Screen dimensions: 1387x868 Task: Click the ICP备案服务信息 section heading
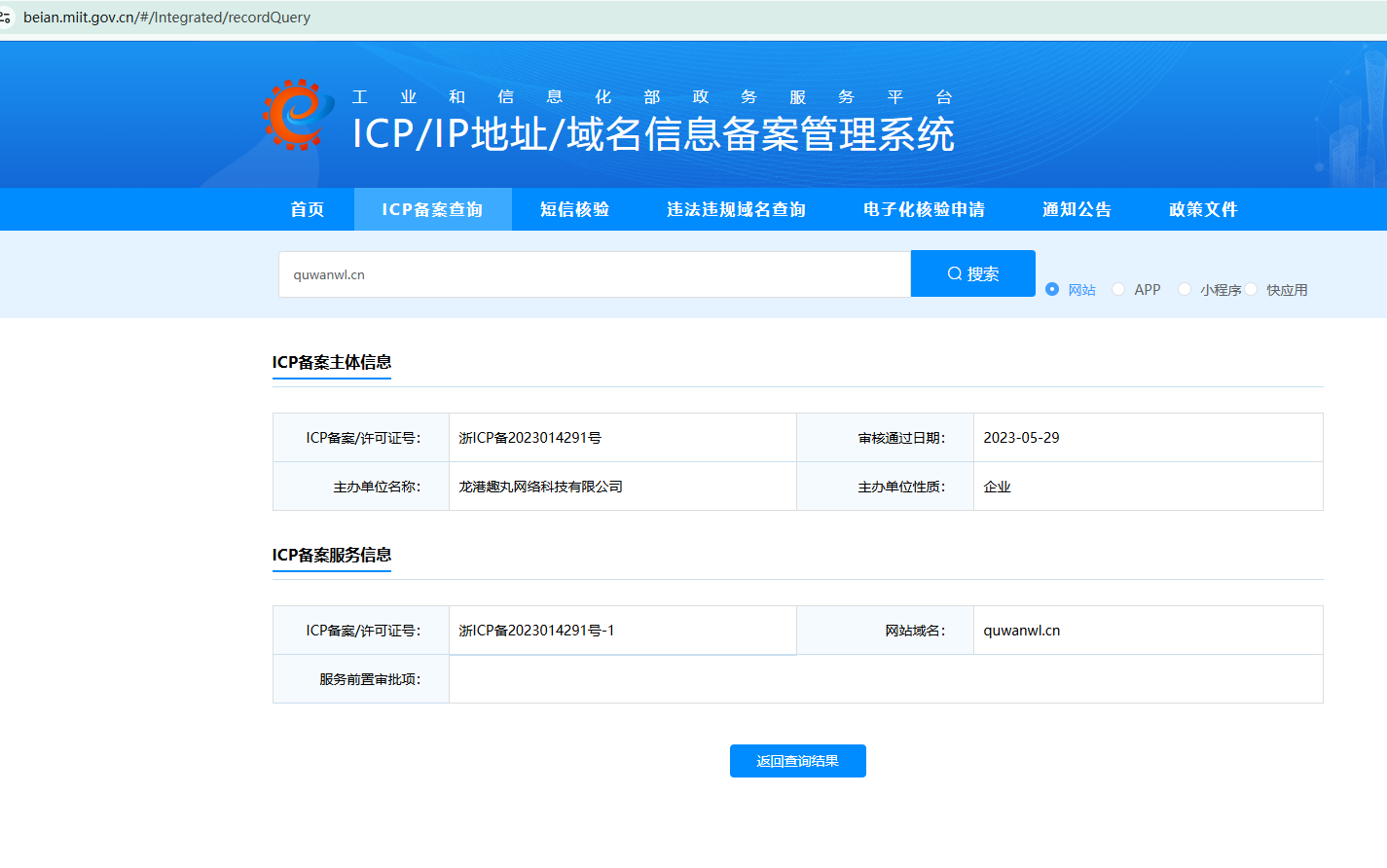tap(332, 555)
